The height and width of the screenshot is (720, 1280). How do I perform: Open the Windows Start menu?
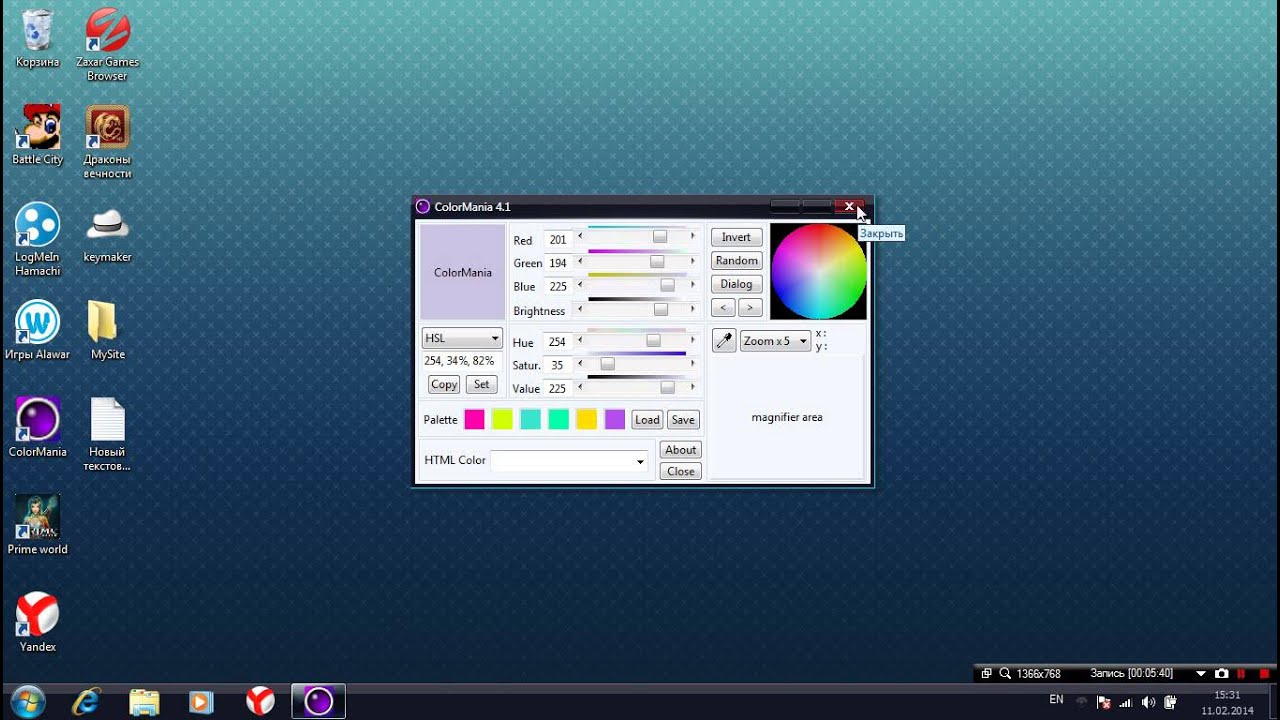point(27,701)
